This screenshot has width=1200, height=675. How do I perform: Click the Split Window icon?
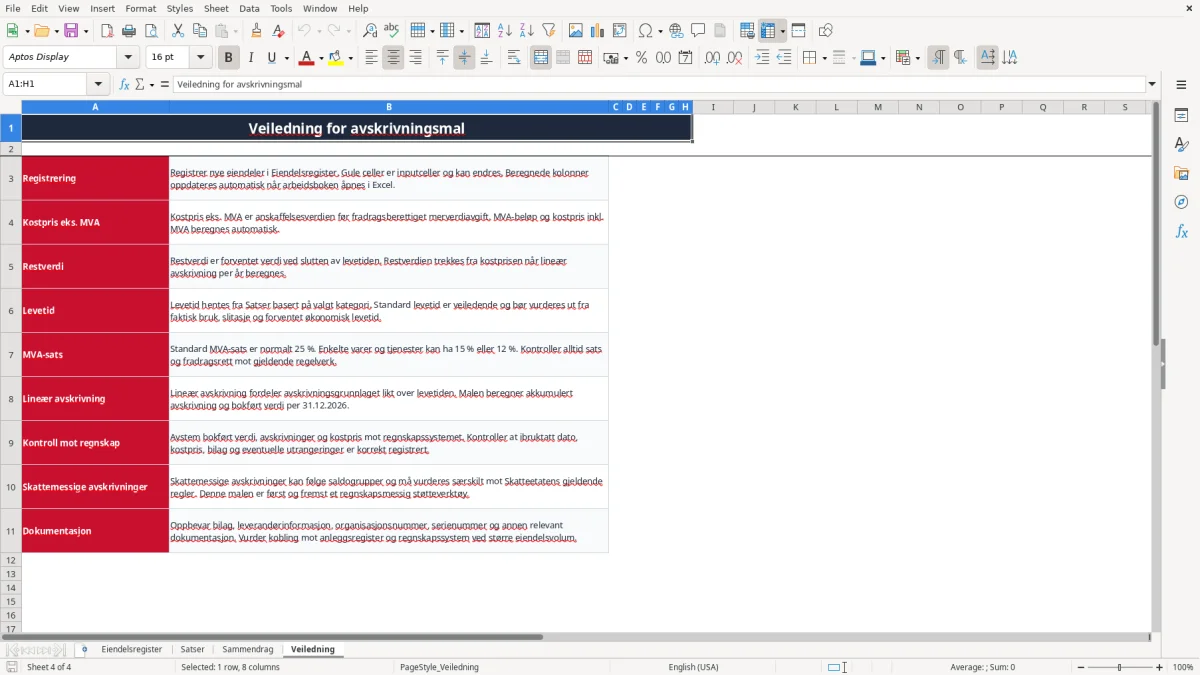798,31
